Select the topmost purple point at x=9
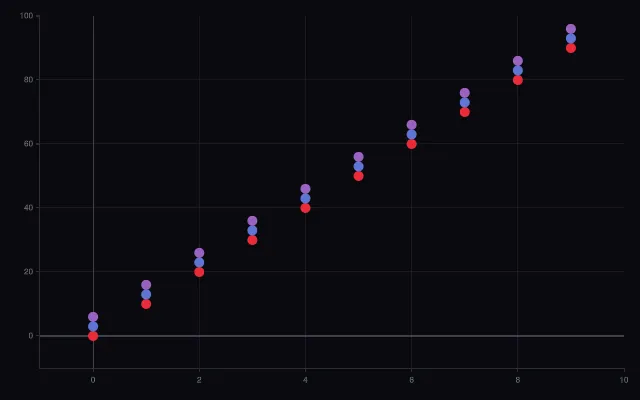 click(571, 29)
